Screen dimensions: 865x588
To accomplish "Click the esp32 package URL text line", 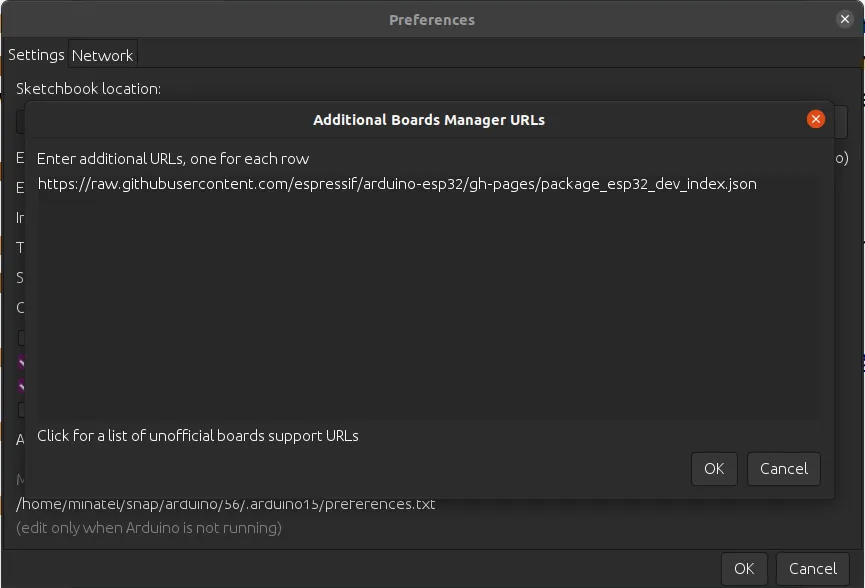I will pyautogui.click(x=396, y=184).
